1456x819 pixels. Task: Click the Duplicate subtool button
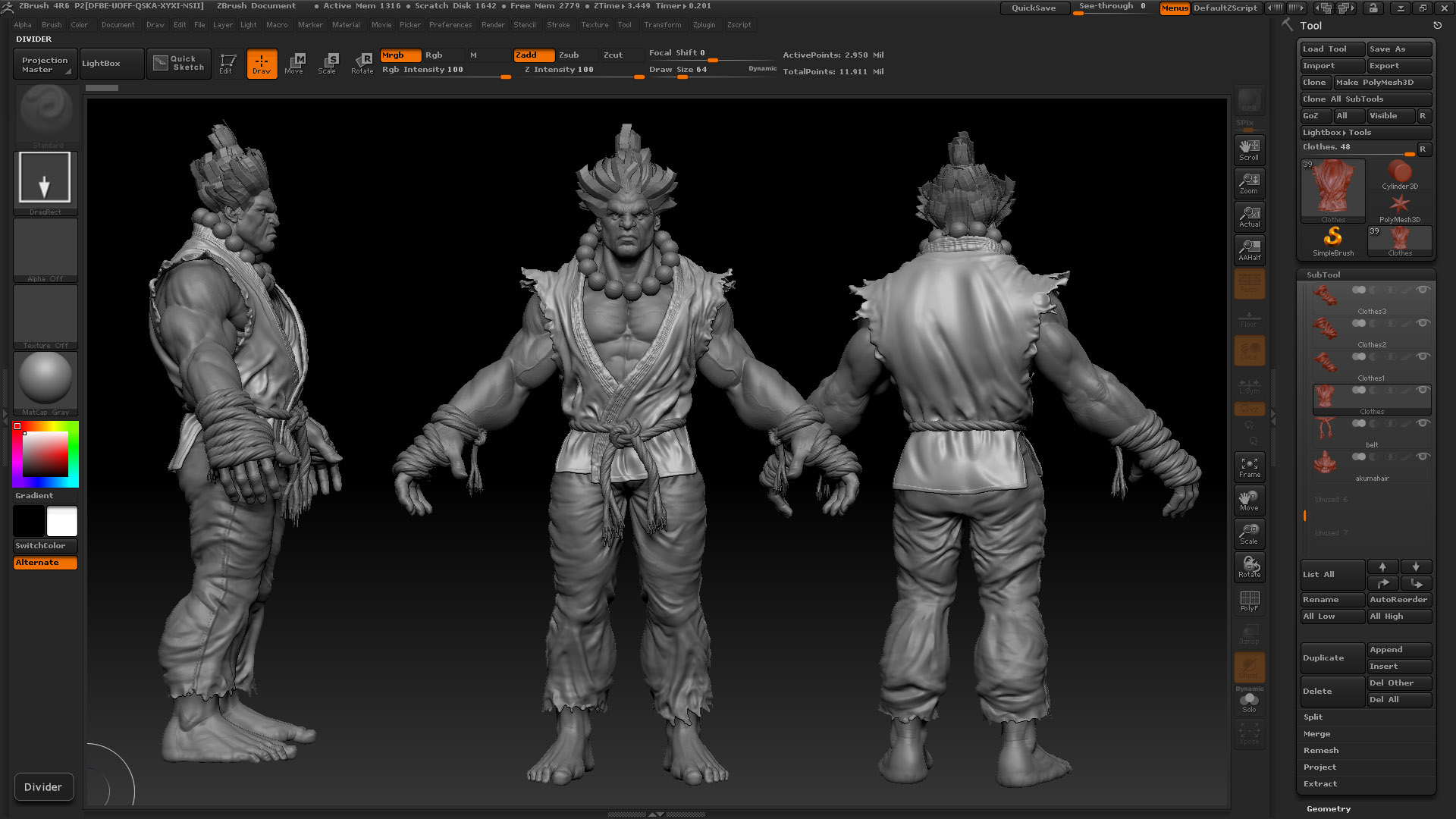[x=1332, y=658]
